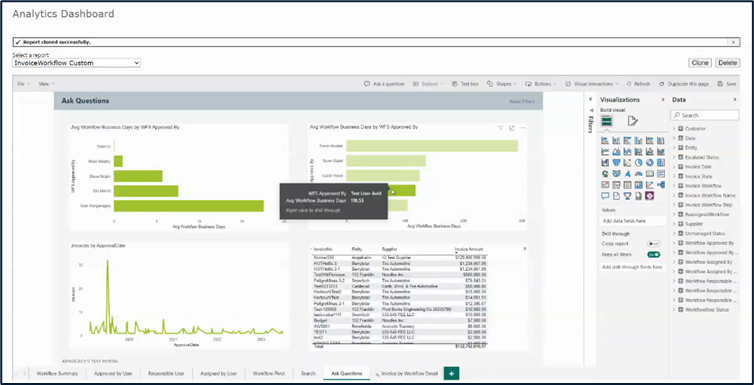754x385 pixels.
Task: Choose the decomposition tree visualization
Action: pos(661,185)
